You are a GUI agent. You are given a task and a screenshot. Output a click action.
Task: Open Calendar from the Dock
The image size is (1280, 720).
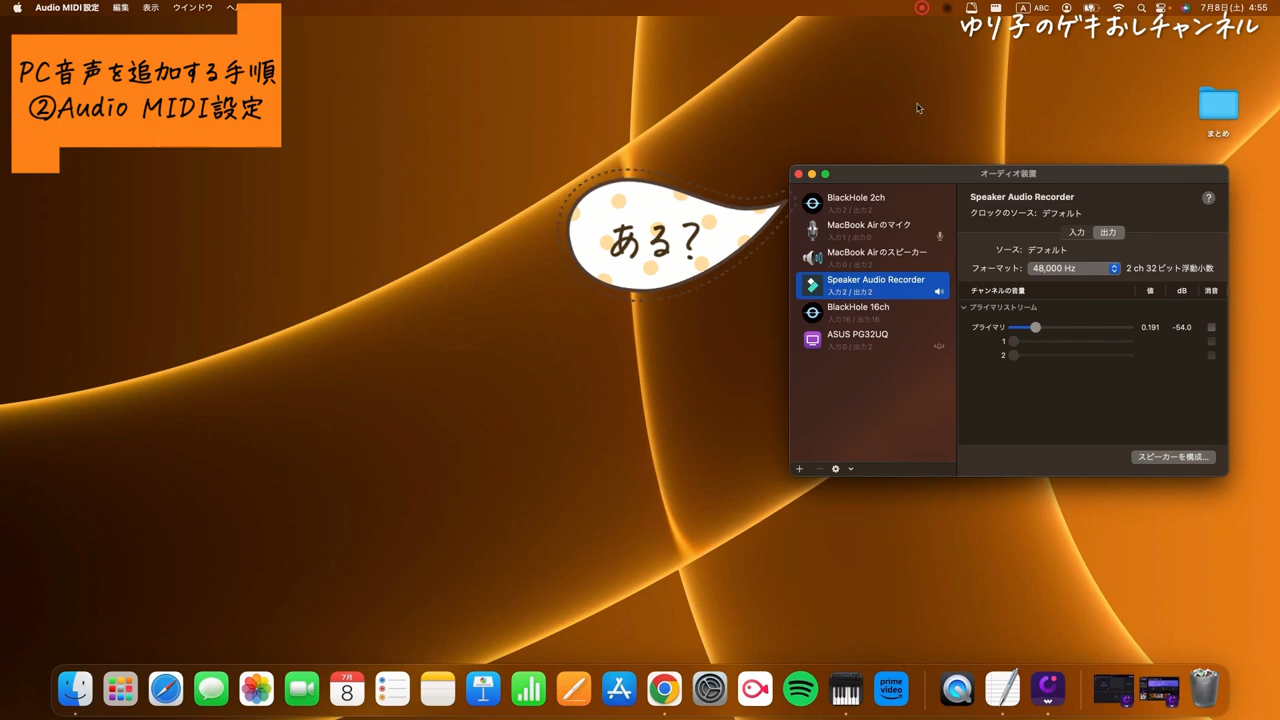[347, 689]
